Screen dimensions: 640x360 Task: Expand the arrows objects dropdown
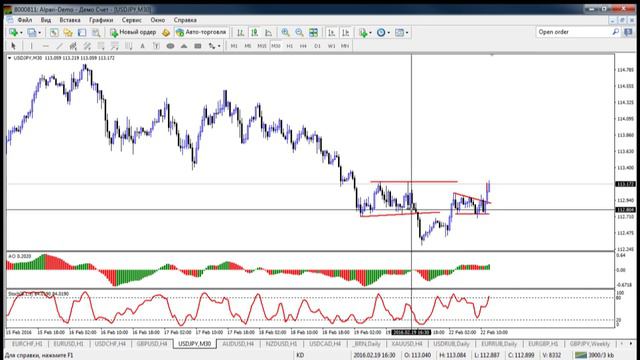coord(219,46)
